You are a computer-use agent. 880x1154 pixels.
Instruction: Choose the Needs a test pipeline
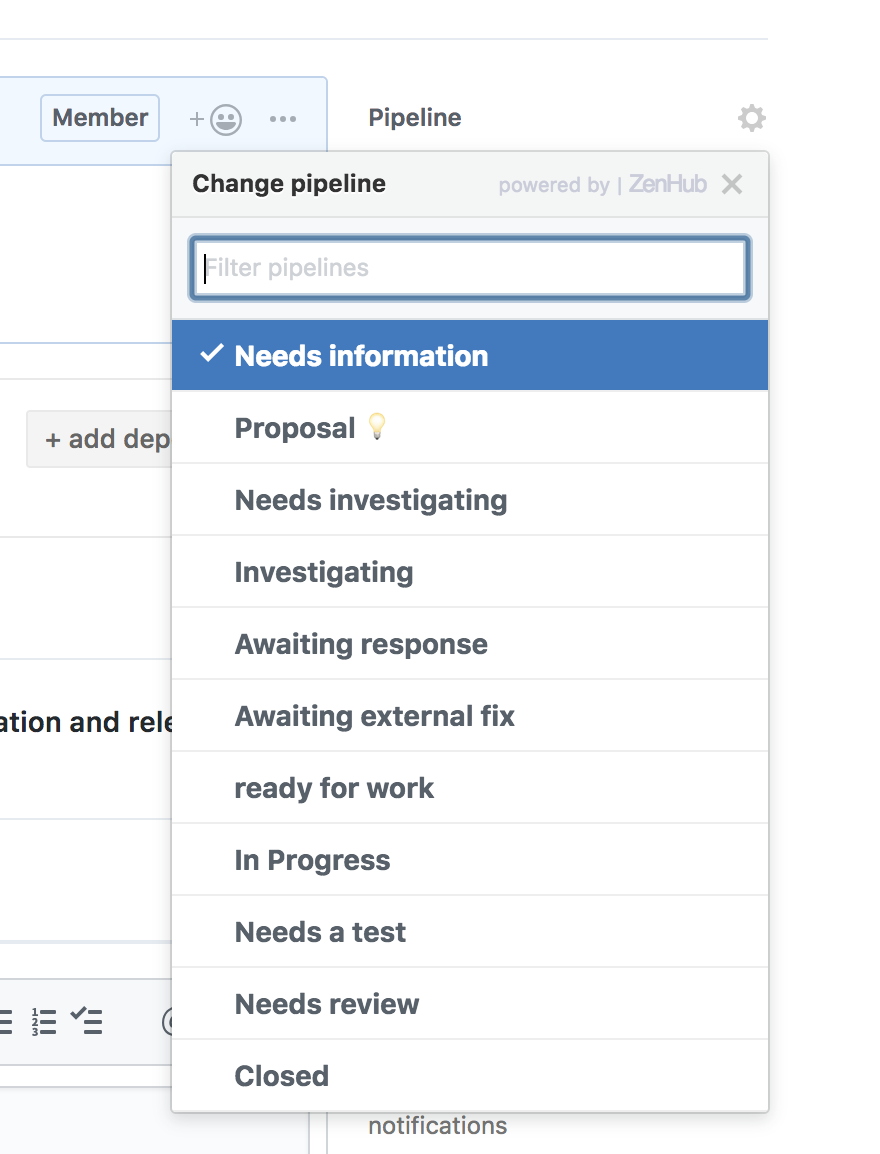[470, 932]
